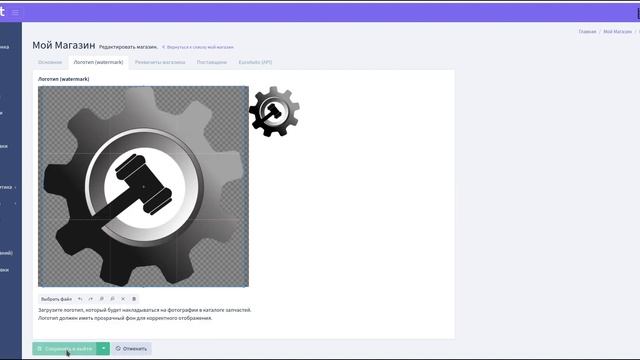Click the Отменить button
This screenshot has width=640, height=360.
tap(131, 349)
